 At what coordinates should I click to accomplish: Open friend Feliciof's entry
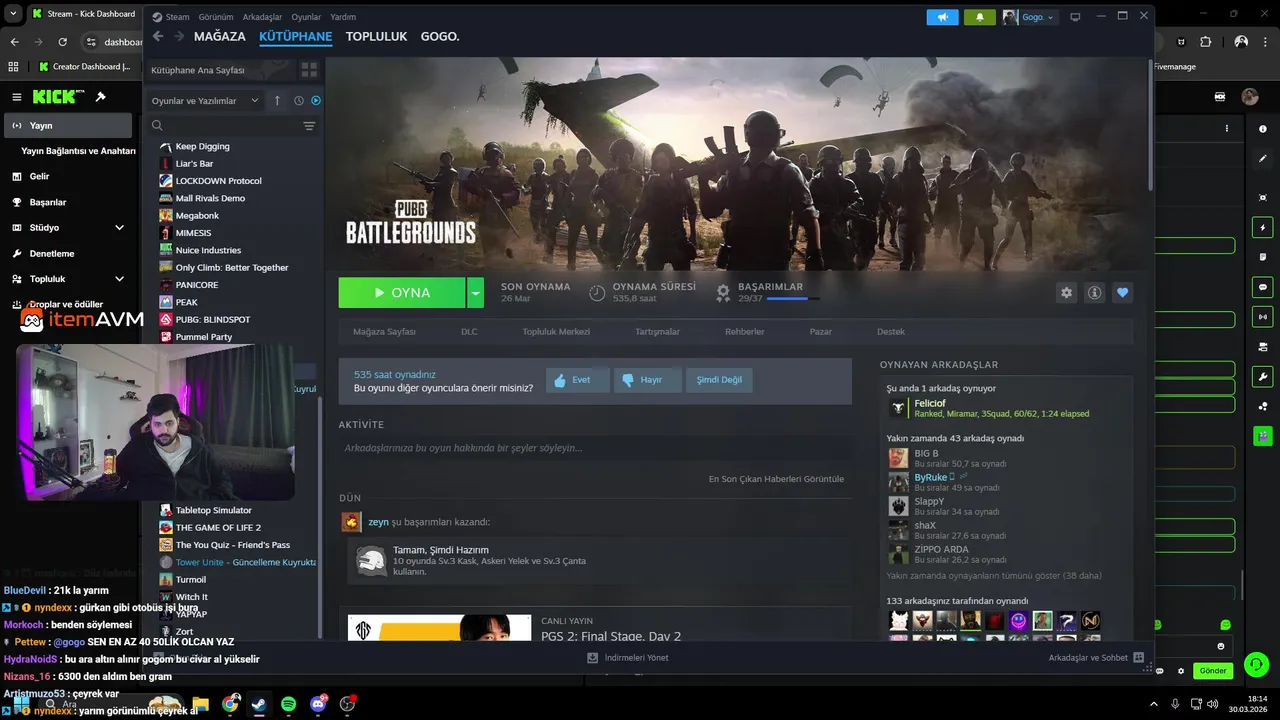(x=1006, y=408)
